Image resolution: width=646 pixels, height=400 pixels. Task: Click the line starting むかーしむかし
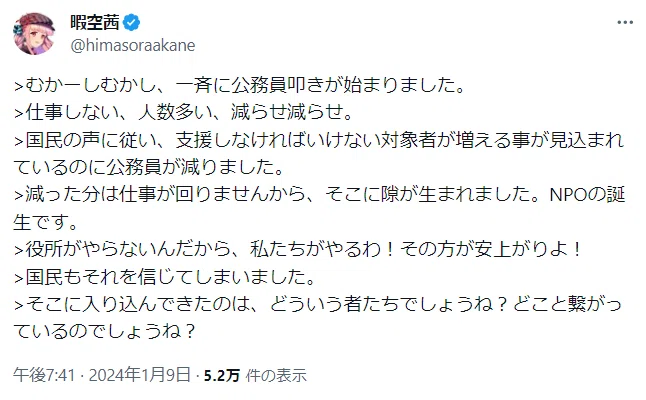coord(239,85)
